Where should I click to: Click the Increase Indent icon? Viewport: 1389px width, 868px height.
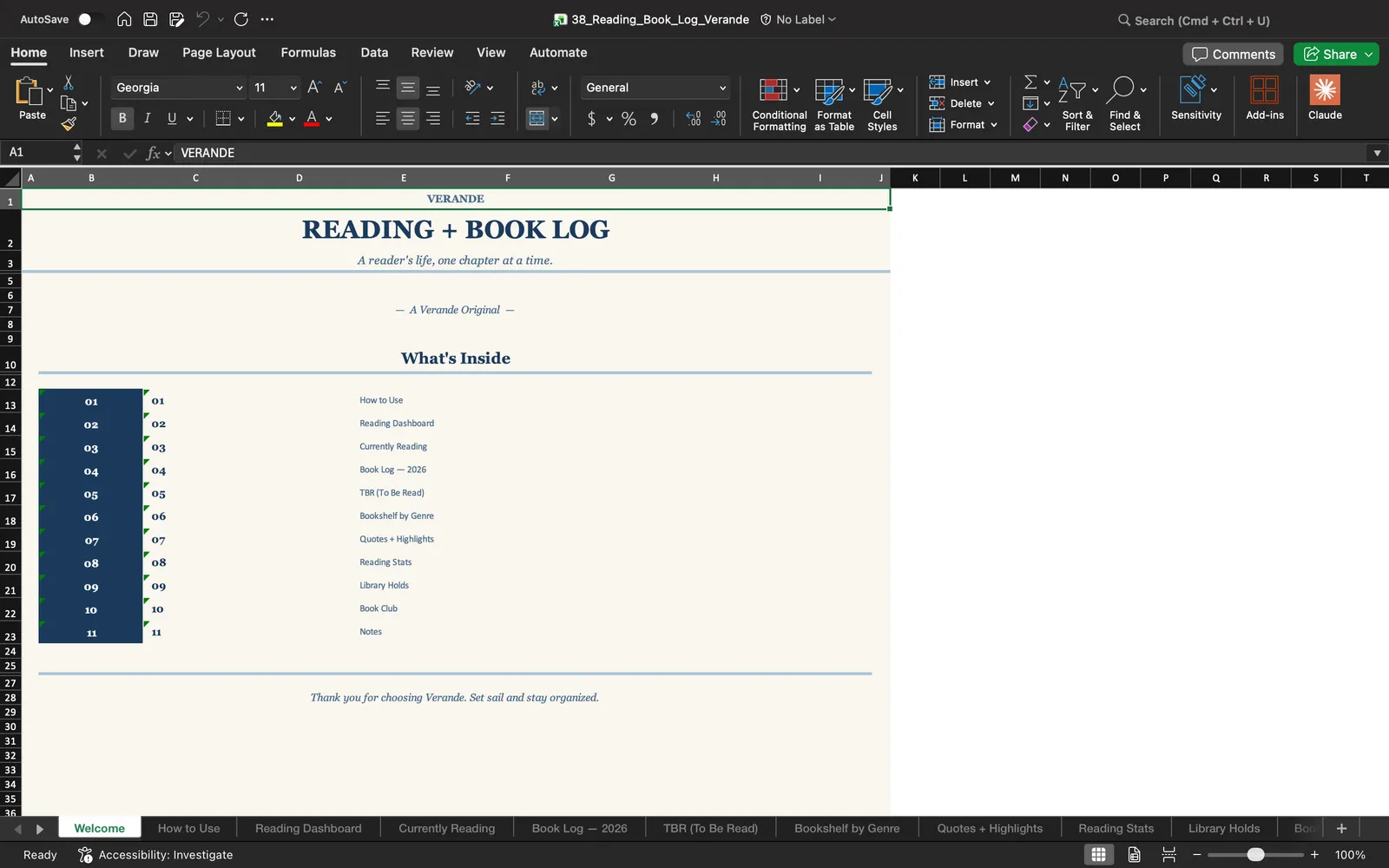(x=497, y=118)
